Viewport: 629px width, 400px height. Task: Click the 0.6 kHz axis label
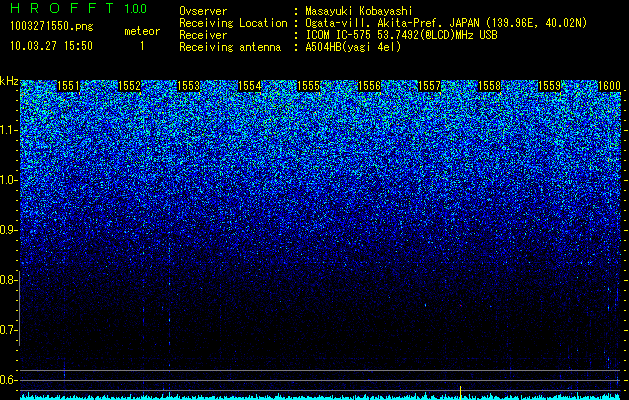[x=8, y=380]
